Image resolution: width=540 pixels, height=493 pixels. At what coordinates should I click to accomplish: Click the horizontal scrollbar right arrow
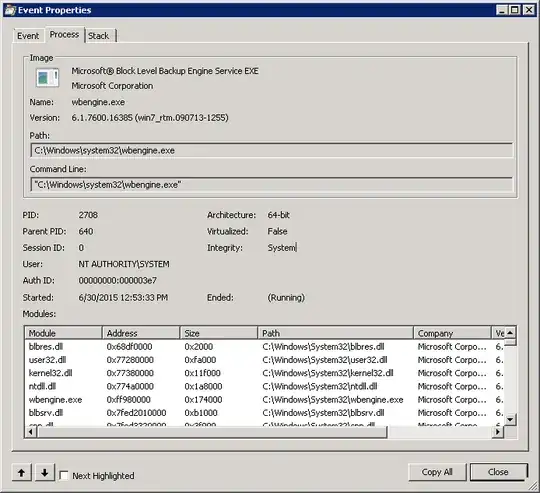coord(497,432)
